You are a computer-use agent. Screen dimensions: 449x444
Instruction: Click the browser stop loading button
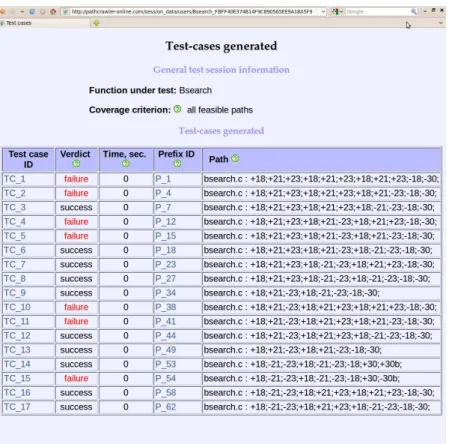[43, 12]
